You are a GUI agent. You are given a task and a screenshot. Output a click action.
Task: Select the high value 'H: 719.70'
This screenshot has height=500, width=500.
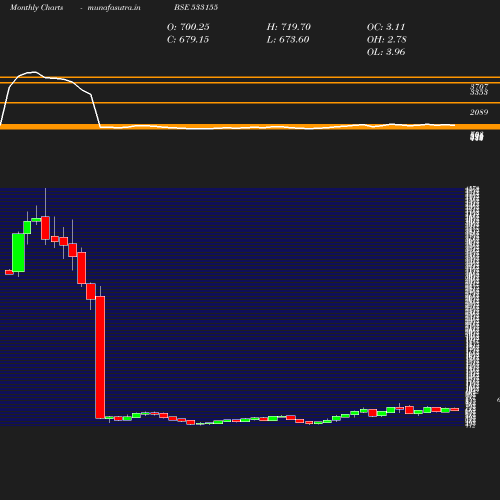(x=289, y=27)
